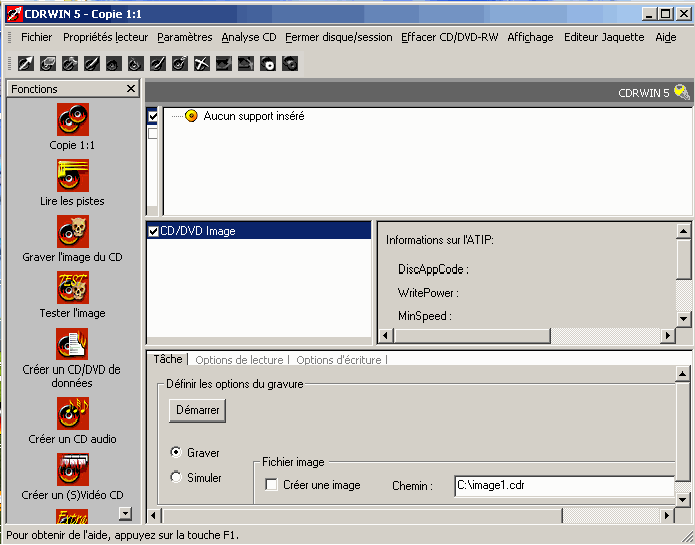Click Tâche panel scroll-left arrow
This screenshot has height=545, width=695.
[x=154, y=516]
